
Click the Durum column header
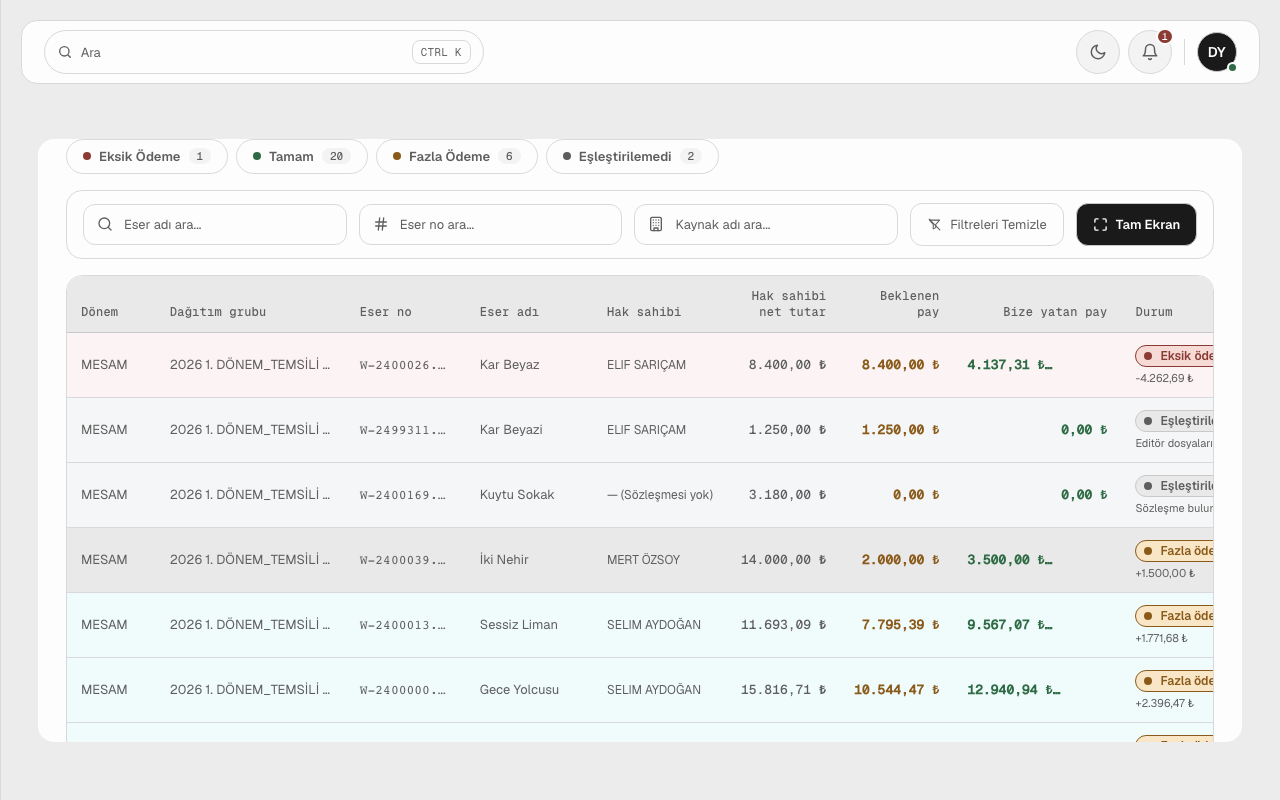pyautogui.click(x=1154, y=312)
